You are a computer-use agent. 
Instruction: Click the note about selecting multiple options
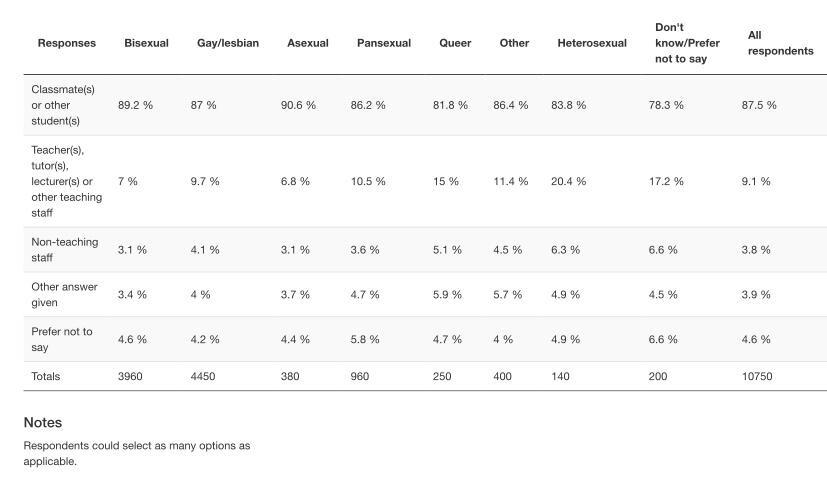click(136, 453)
